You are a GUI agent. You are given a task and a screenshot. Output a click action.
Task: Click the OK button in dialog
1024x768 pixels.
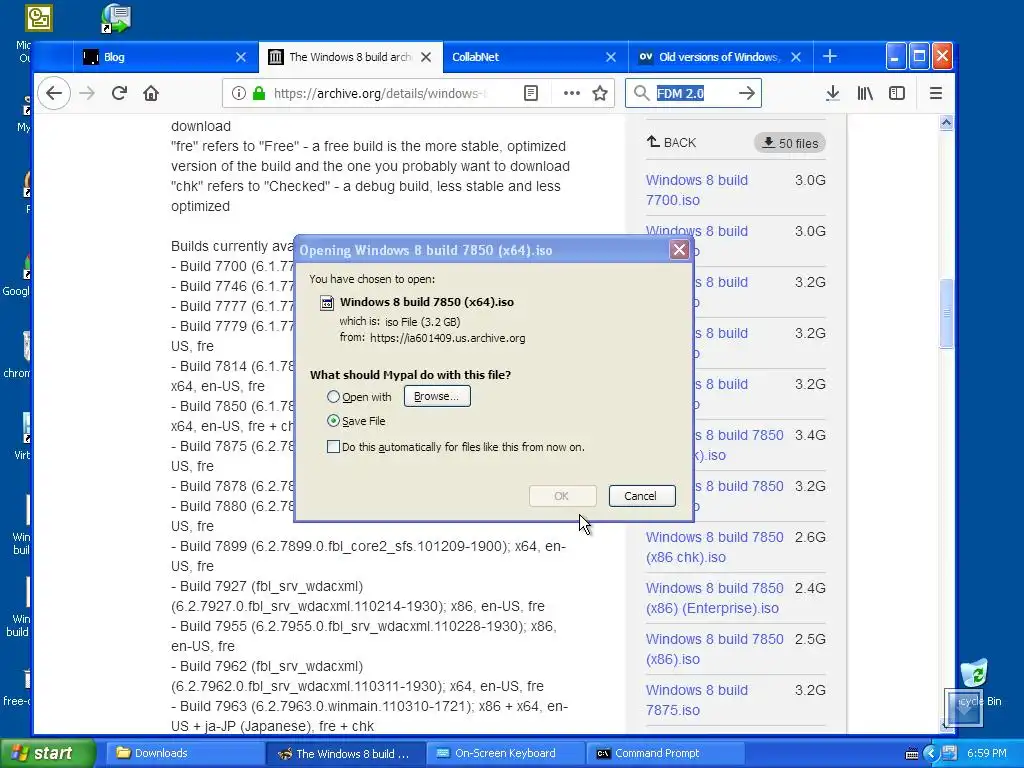pyautogui.click(x=562, y=496)
